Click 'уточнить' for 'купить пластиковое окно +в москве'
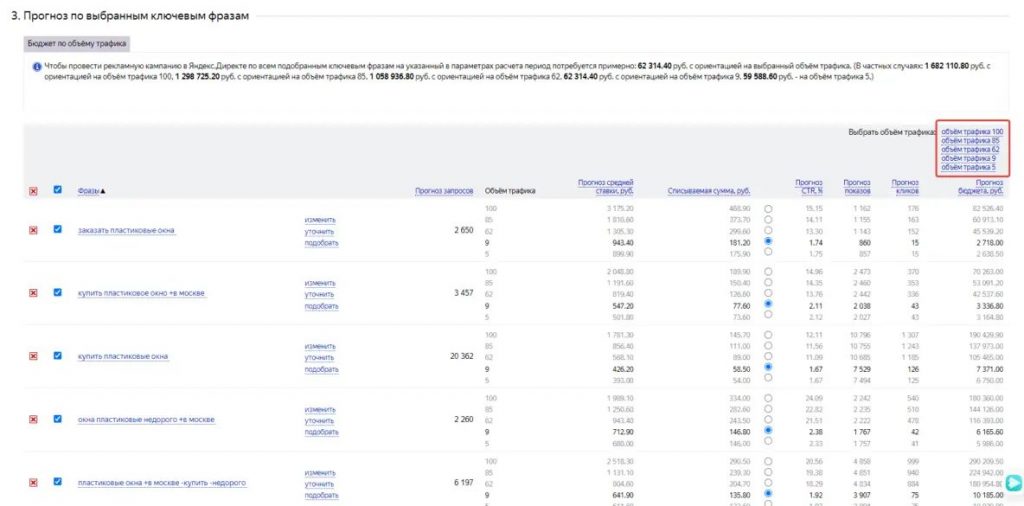Viewport: 1024px width, 506px height. coord(319,294)
